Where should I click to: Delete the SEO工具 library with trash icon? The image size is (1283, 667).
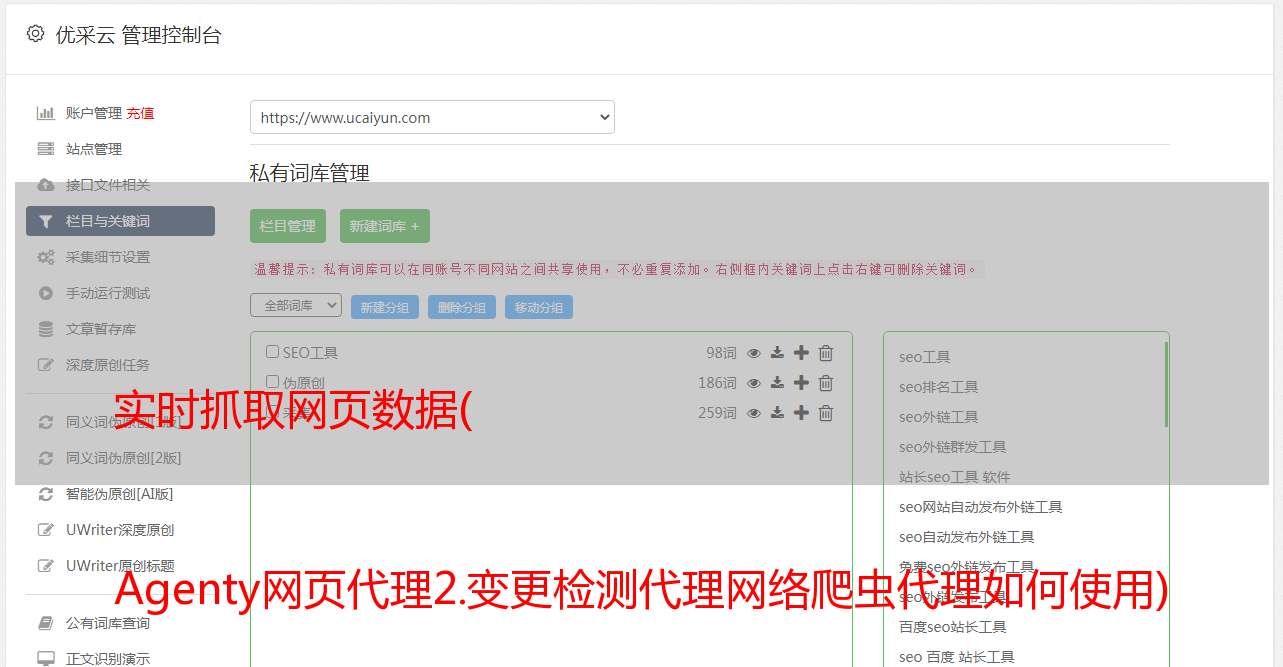pos(826,353)
